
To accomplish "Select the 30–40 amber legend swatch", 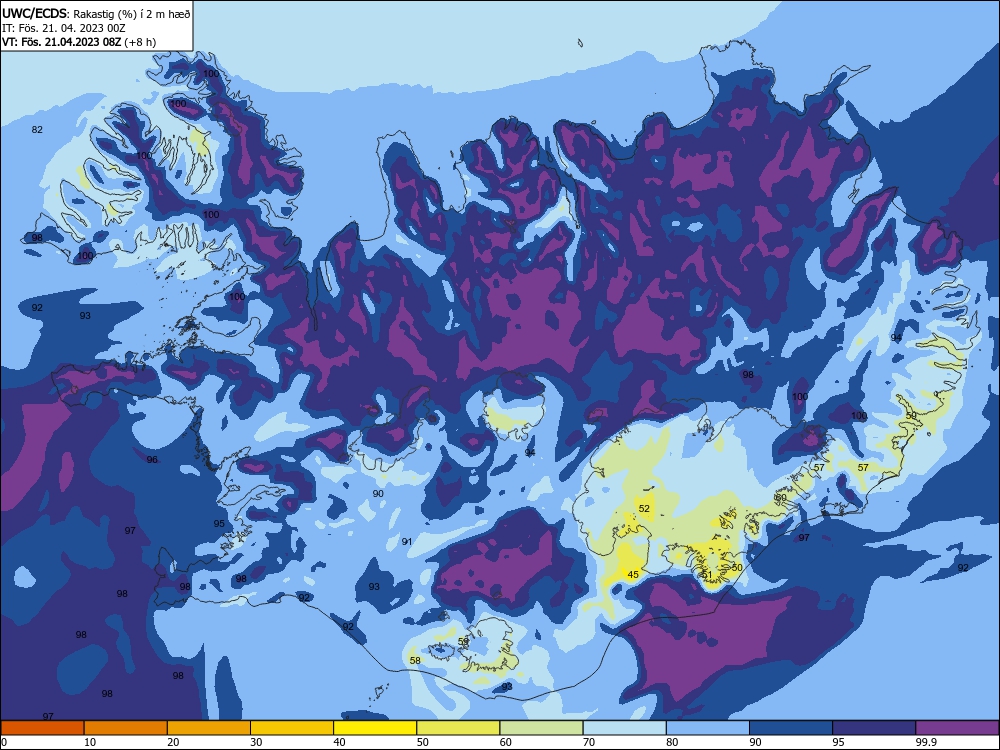I will pyautogui.click(x=292, y=728).
